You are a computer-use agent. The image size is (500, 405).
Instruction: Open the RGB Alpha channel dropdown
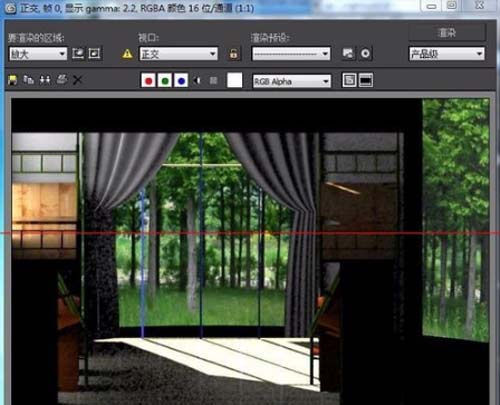click(292, 81)
